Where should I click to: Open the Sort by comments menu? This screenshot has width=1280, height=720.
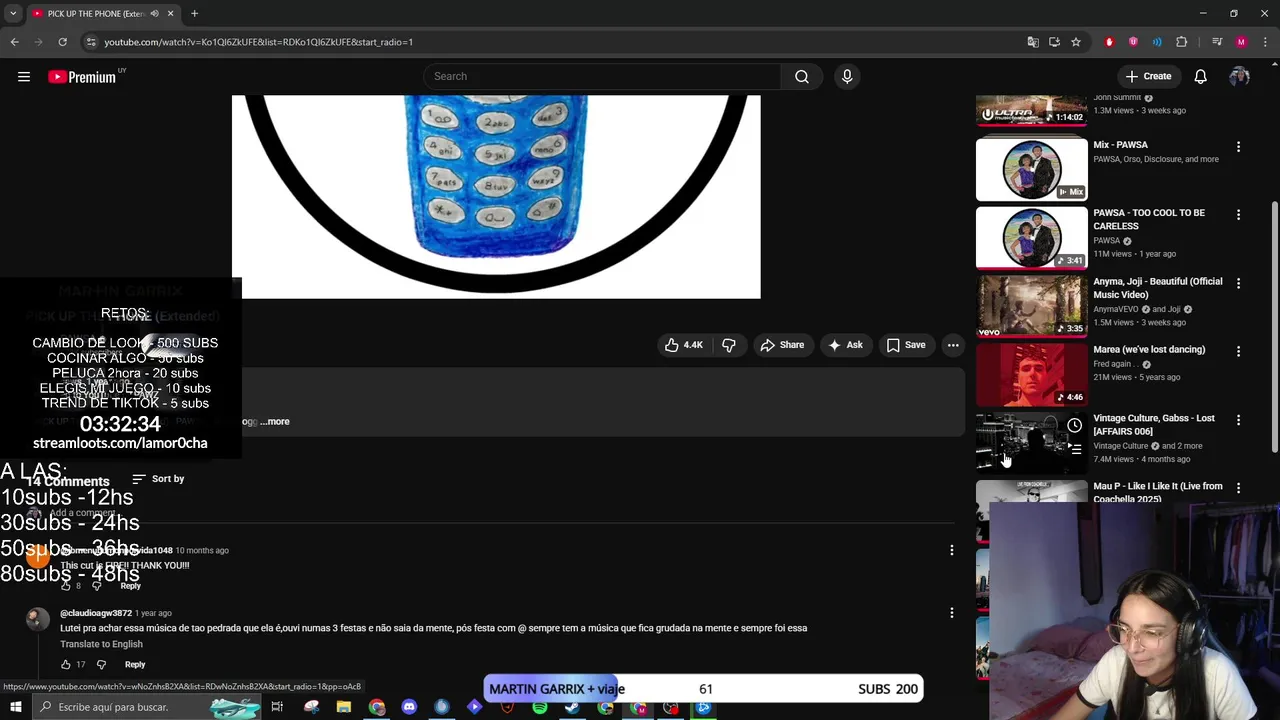(x=158, y=479)
